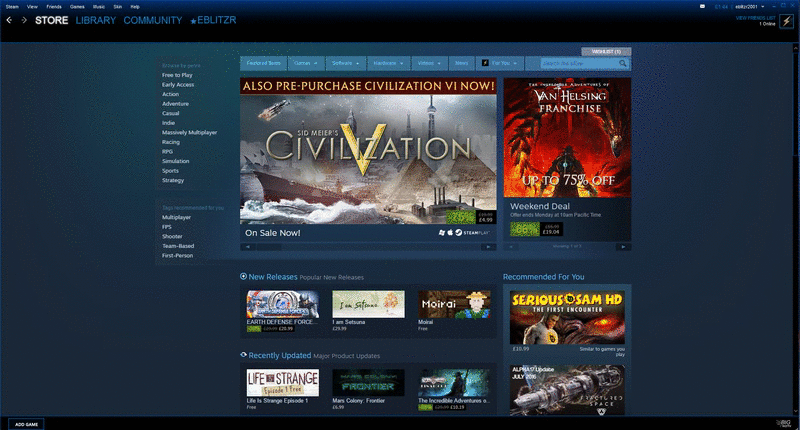Screen dimensions: 800x430
Task: Open the View menu
Action: (32, 7)
